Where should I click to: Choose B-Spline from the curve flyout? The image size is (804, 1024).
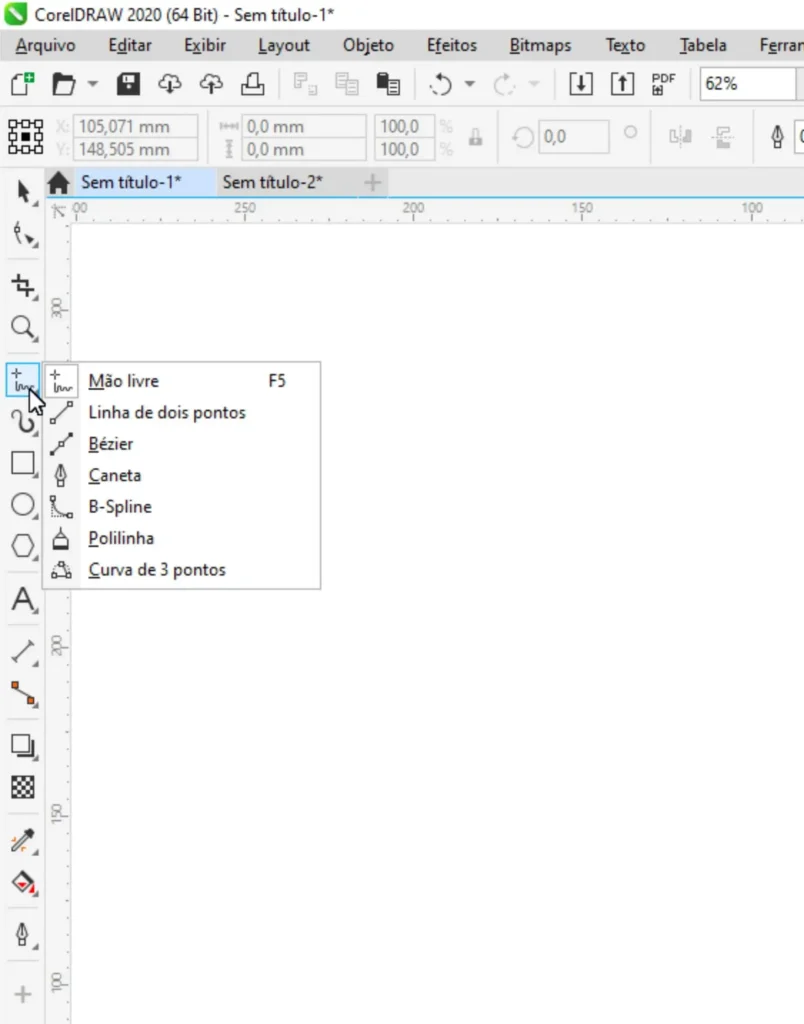[182, 507]
